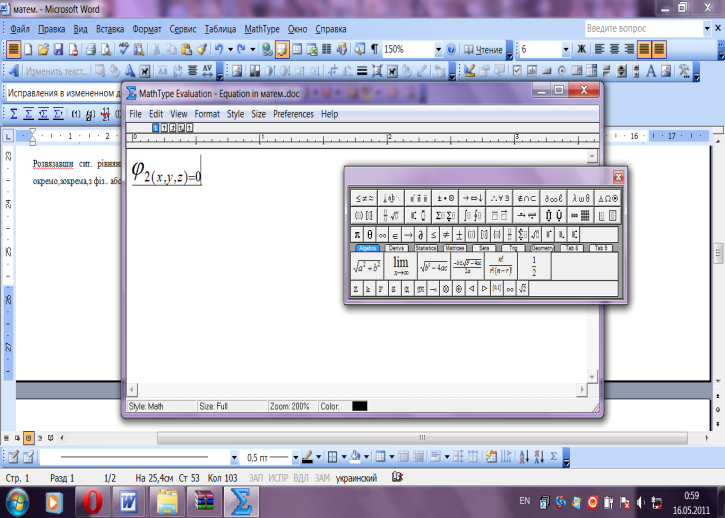Open the Greek lowercase letters palette
The width and height of the screenshot is (725, 518).
click(x=581, y=198)
